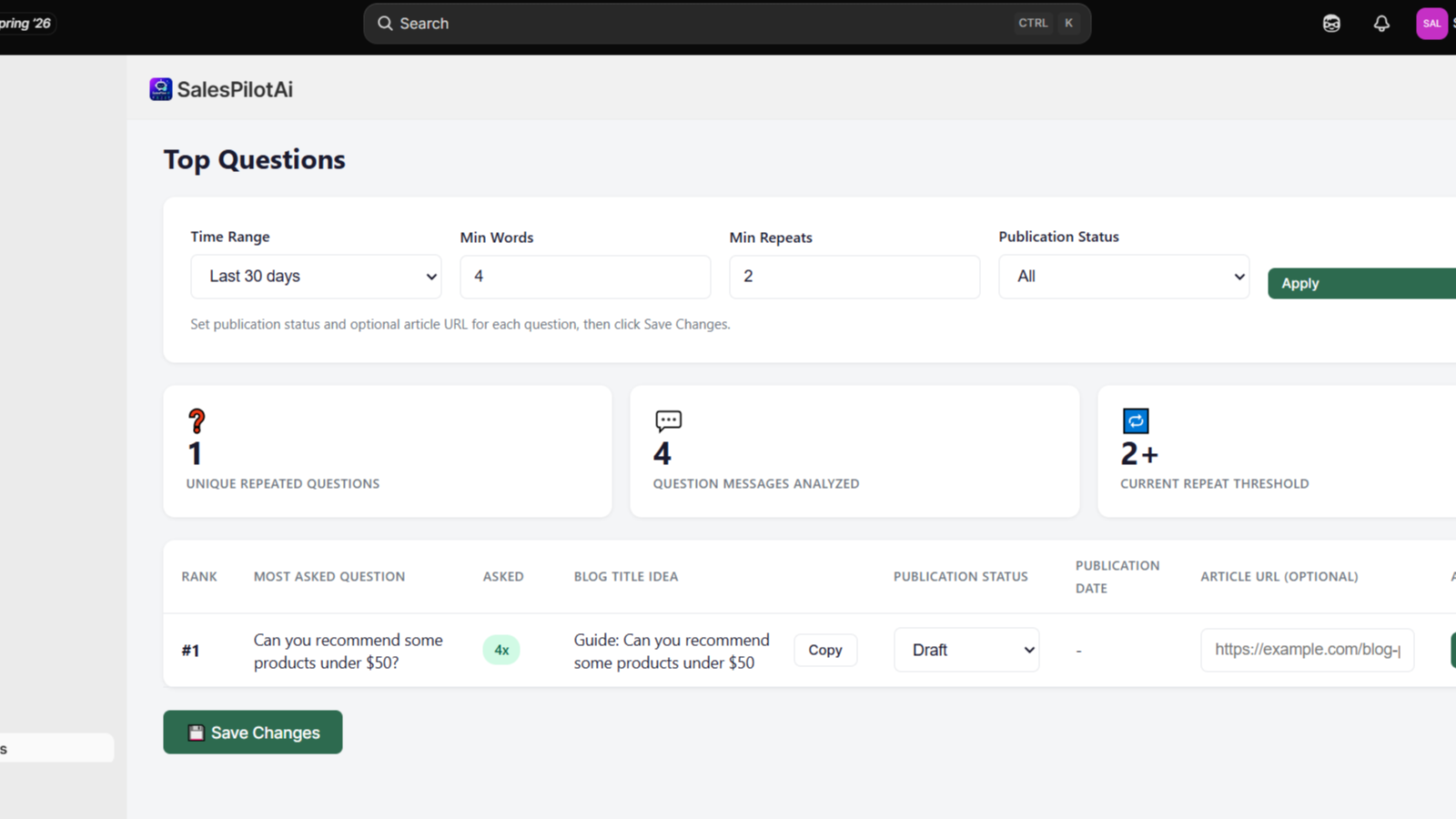Click Save Changes button

(x=253, y=733)
